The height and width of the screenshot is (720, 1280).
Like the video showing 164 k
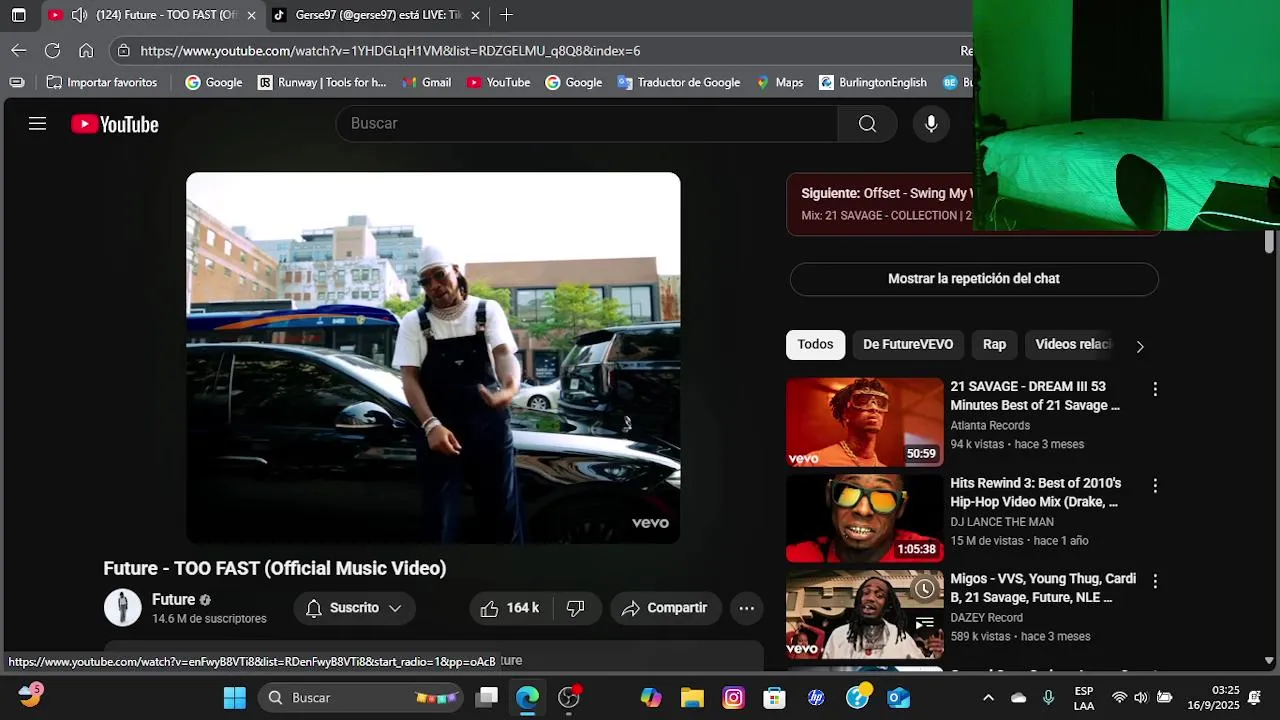click(x=510, y=608)
